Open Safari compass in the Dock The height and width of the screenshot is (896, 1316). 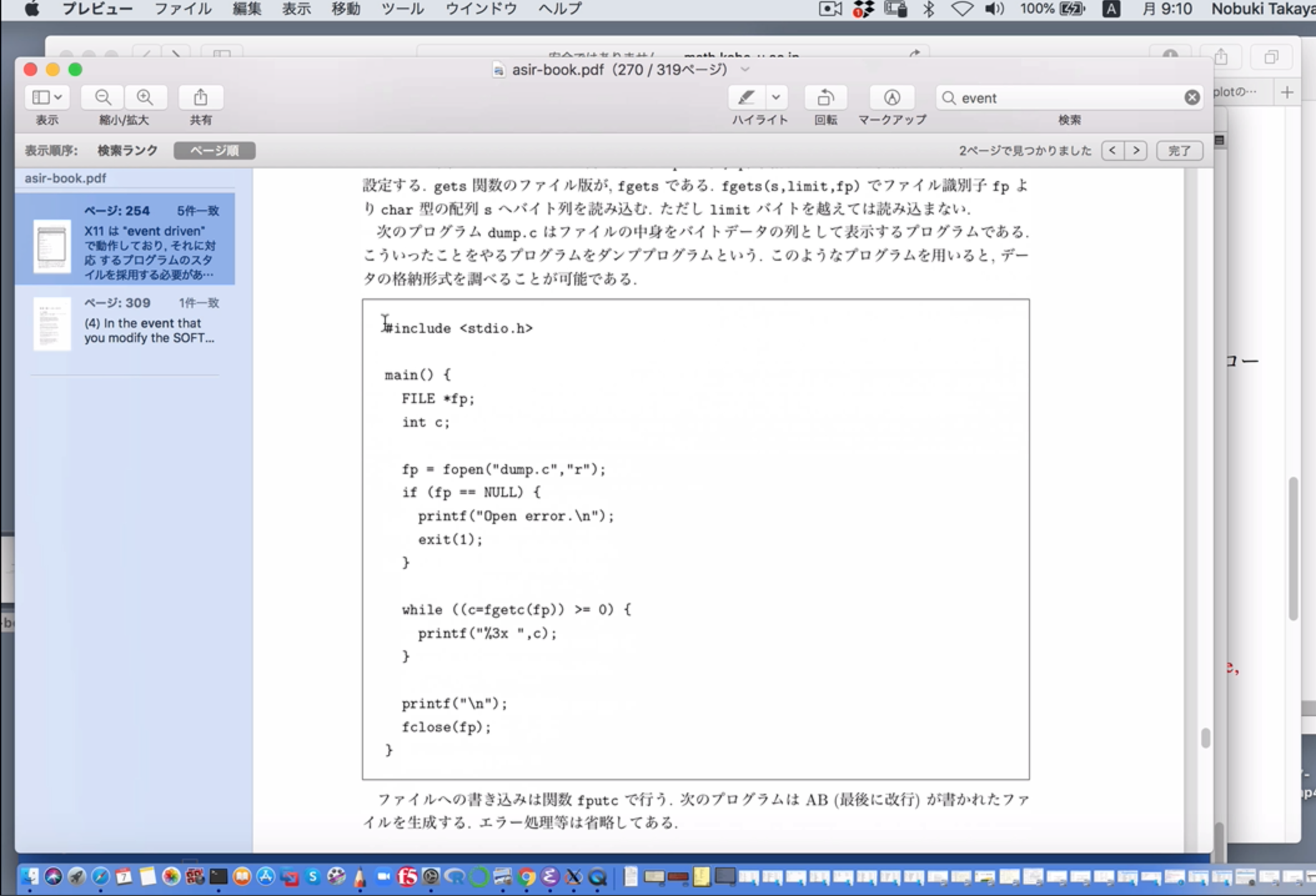100,877
